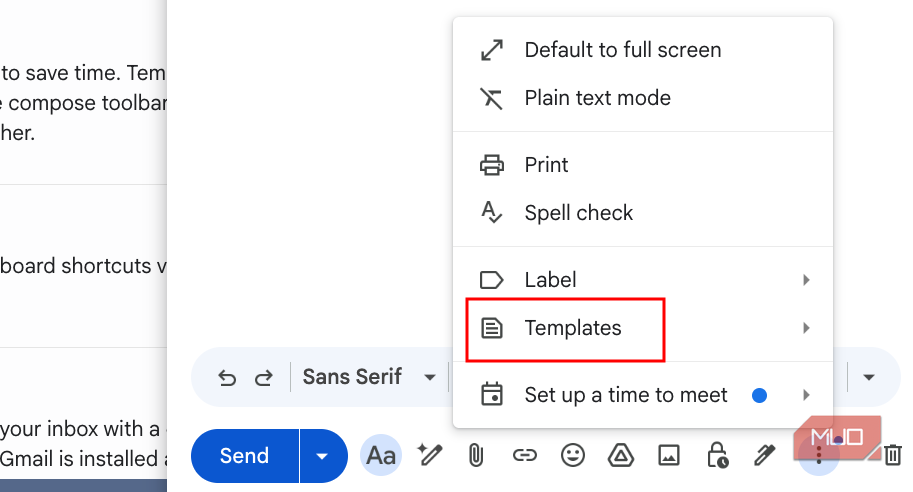Image resolution: width=913 pixels, height=492 pixels.
Task: Click the Send button
Action: (x=245, y=455)
